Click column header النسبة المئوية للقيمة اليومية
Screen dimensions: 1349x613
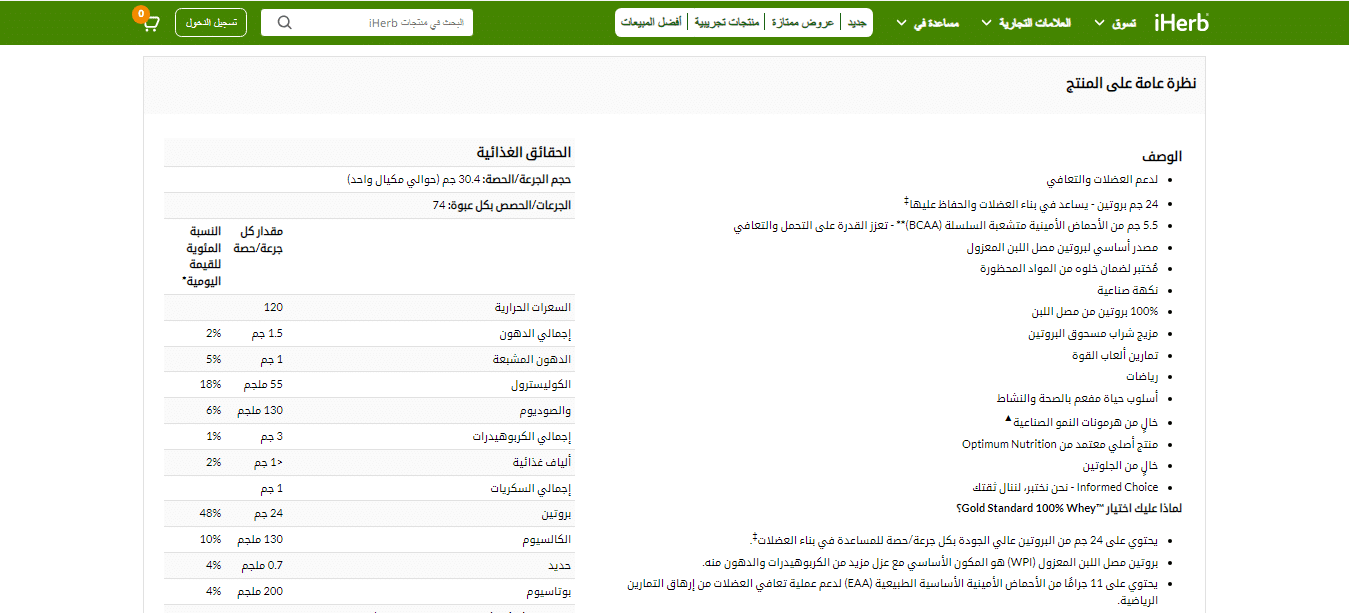point(201,257)
